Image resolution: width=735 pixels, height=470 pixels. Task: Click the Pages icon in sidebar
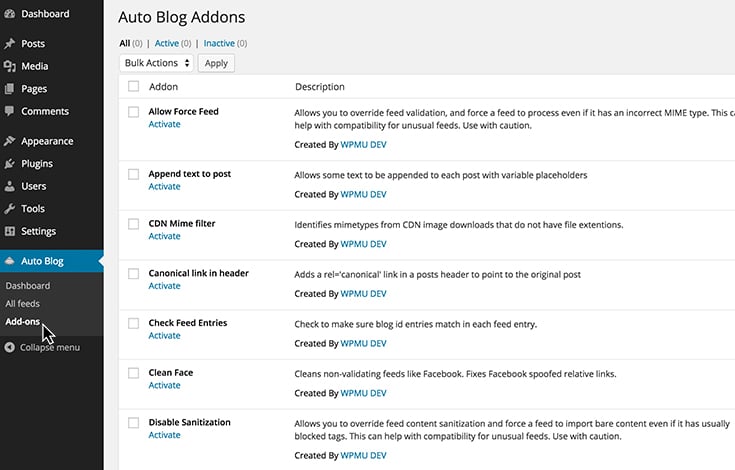pos(10,89)
